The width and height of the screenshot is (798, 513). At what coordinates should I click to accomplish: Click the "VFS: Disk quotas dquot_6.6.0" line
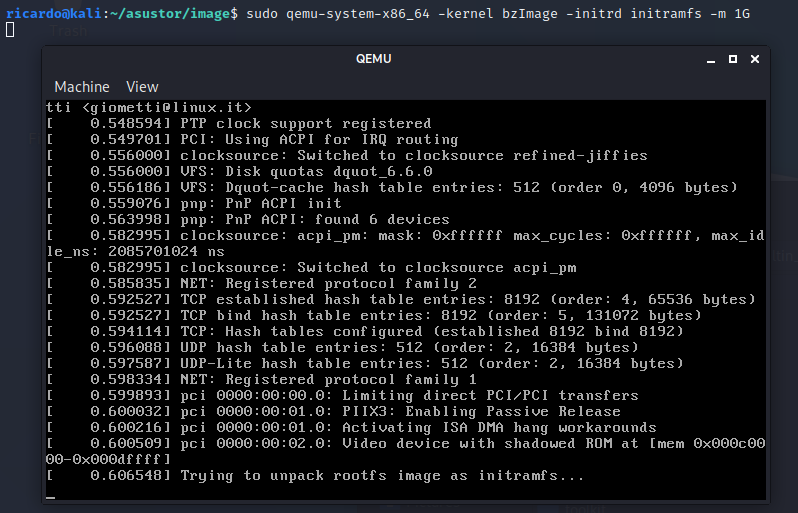(306, 171)
